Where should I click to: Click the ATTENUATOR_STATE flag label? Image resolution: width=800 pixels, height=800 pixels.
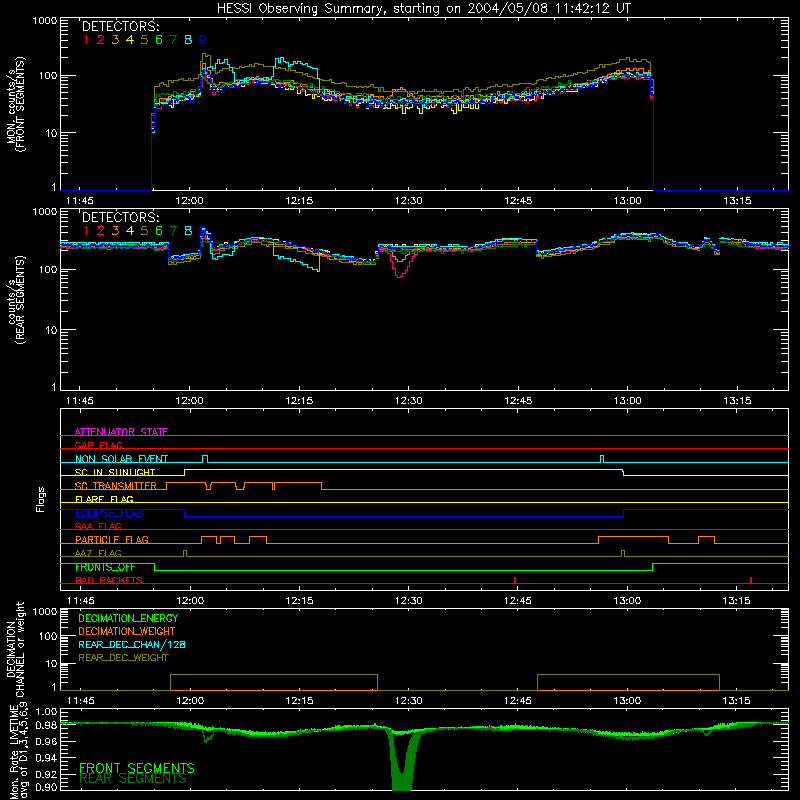coord(121,432)
